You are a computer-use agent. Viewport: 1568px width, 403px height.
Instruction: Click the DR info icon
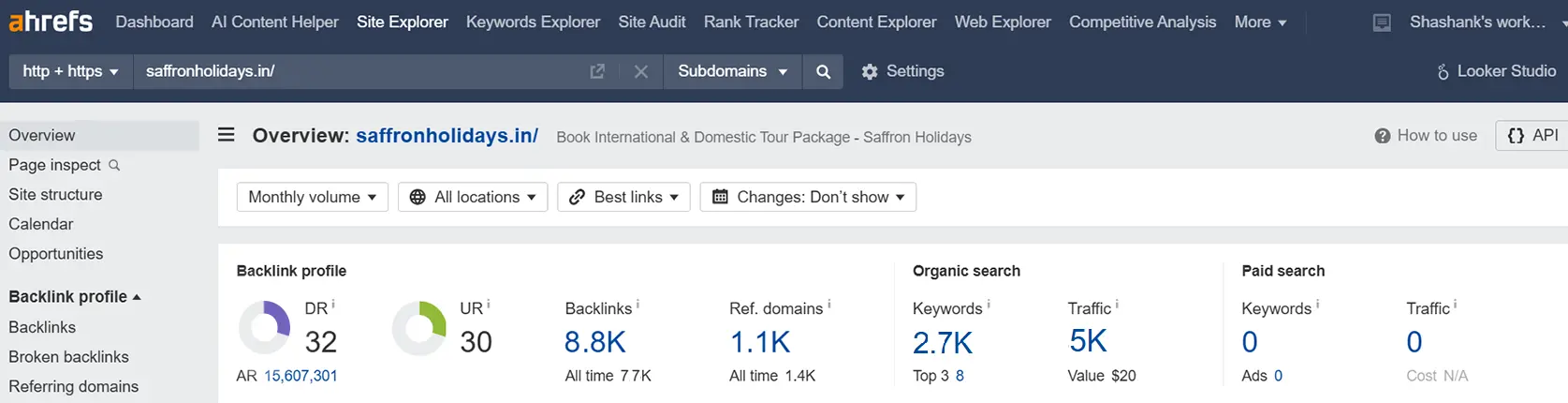(x=333, y=305)
